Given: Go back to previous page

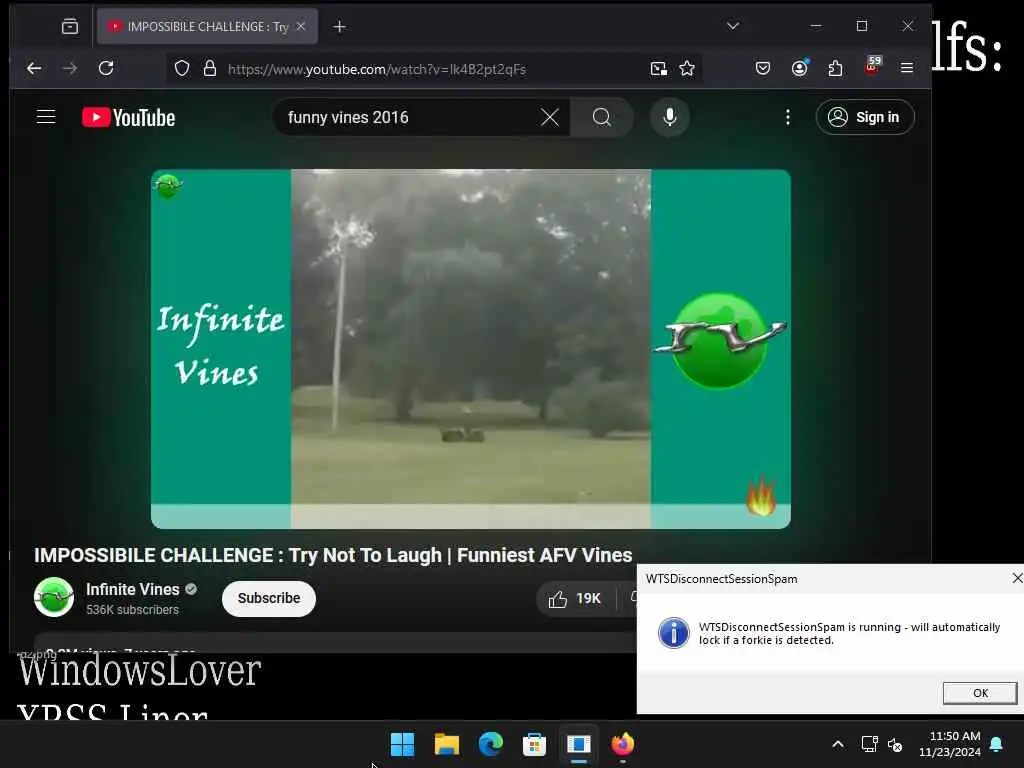Looking at the screenshot, I should (x=34, y=68).
